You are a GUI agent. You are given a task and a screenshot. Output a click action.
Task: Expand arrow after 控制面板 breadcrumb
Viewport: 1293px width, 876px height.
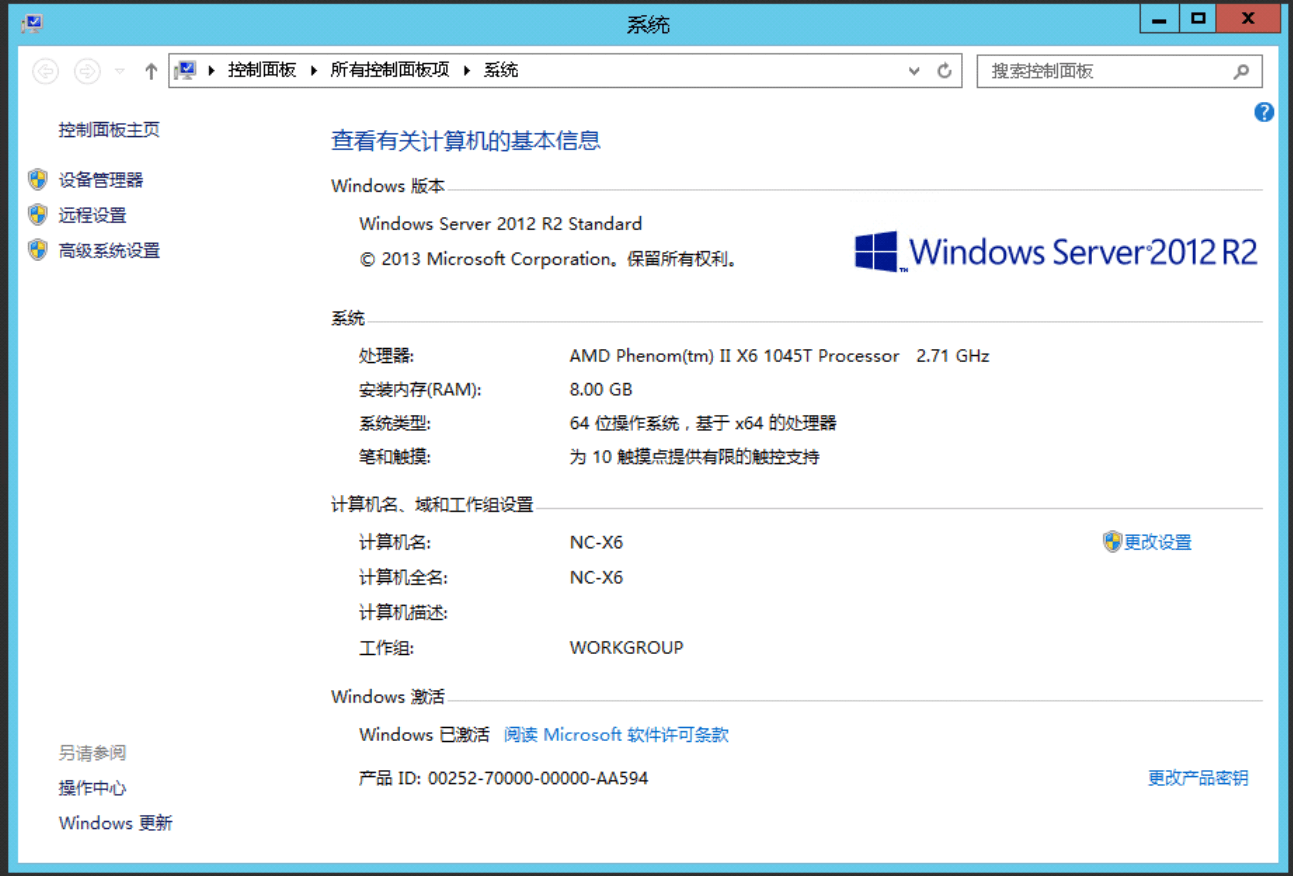tap(314, 70)
